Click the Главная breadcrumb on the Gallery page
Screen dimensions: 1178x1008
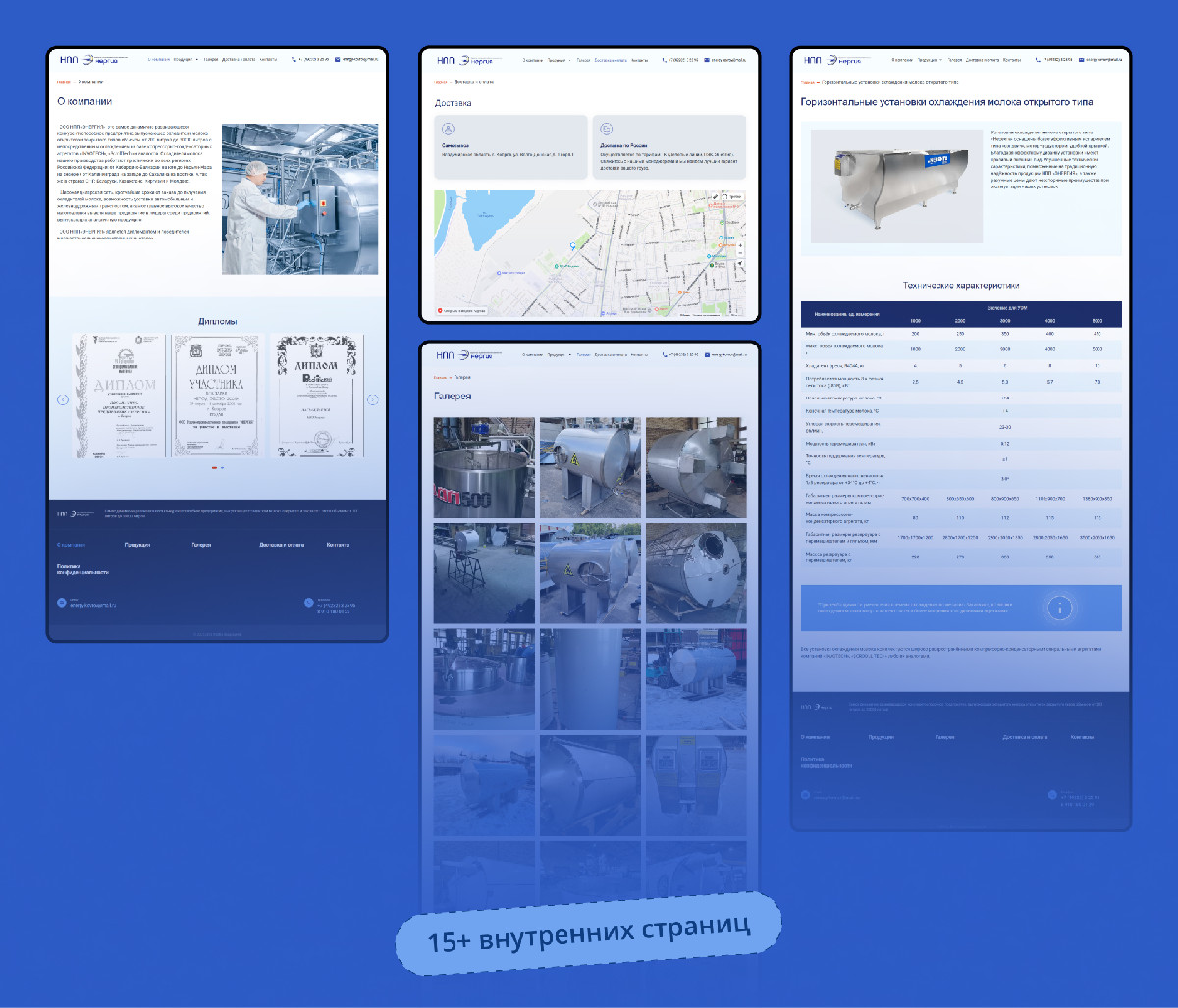(x=441, y=377)
